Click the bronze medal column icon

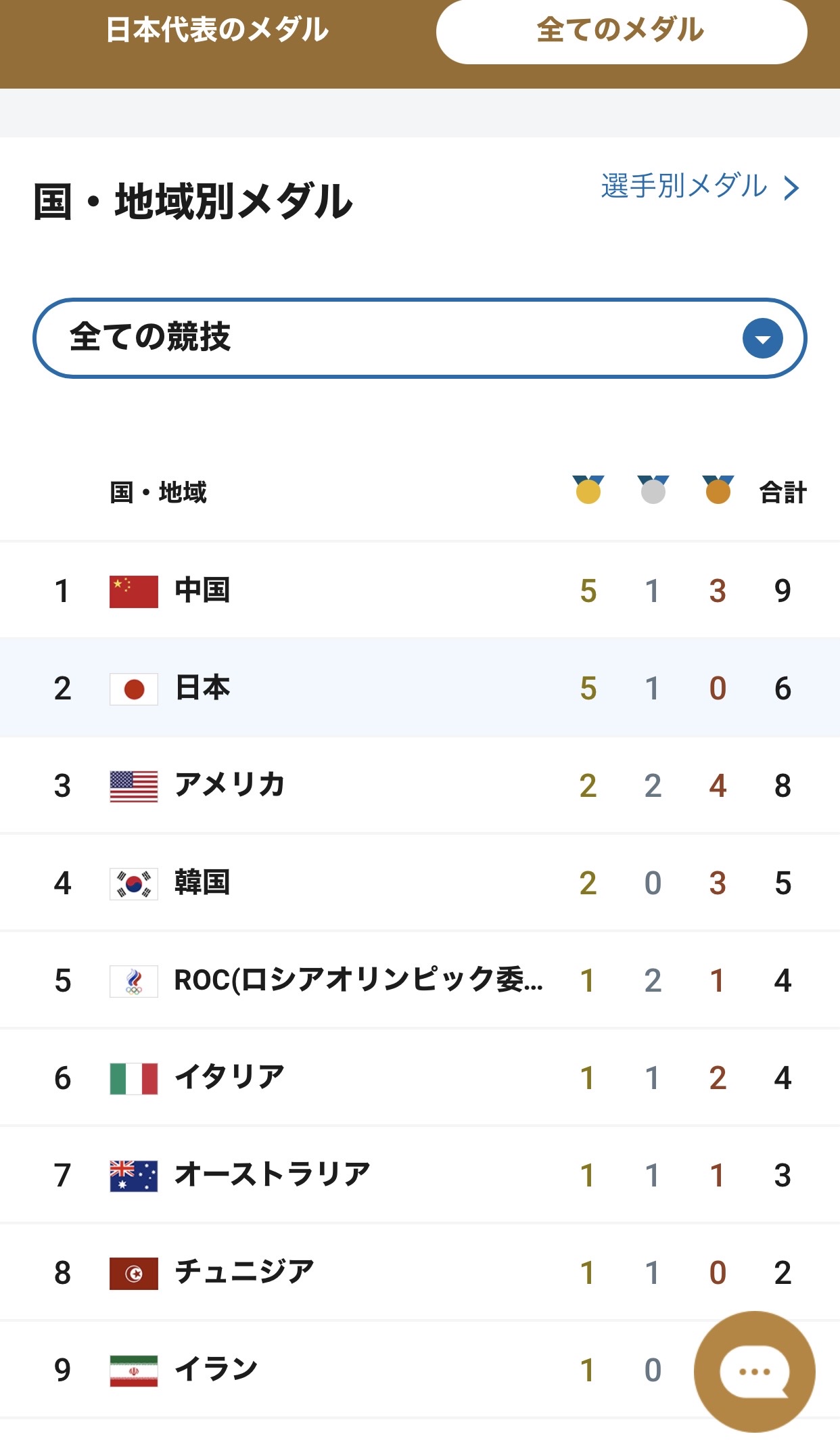(x=718, y=490)
